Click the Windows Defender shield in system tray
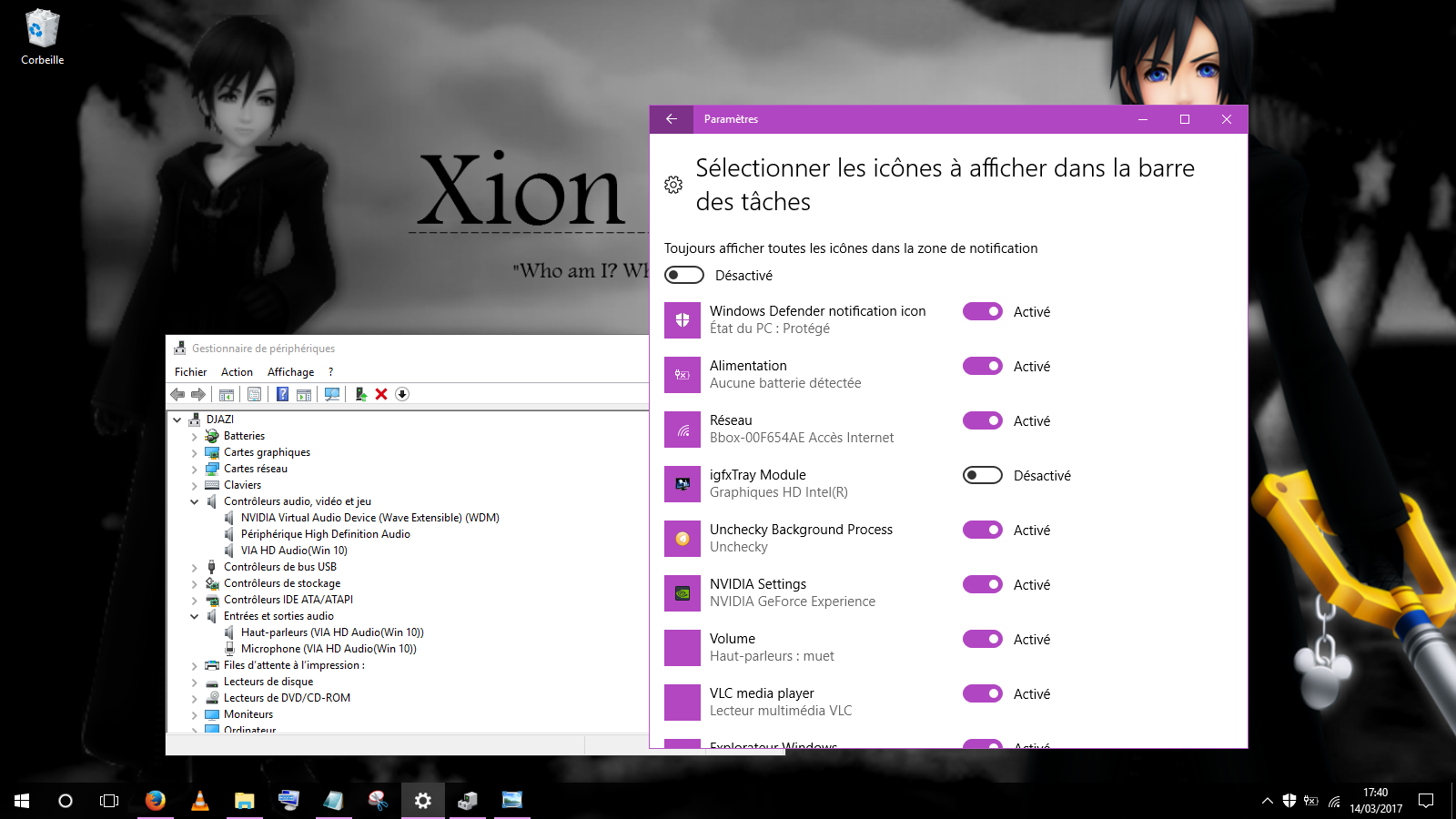Viewport: 1456px width, 819px height. tap(1289, 801)
